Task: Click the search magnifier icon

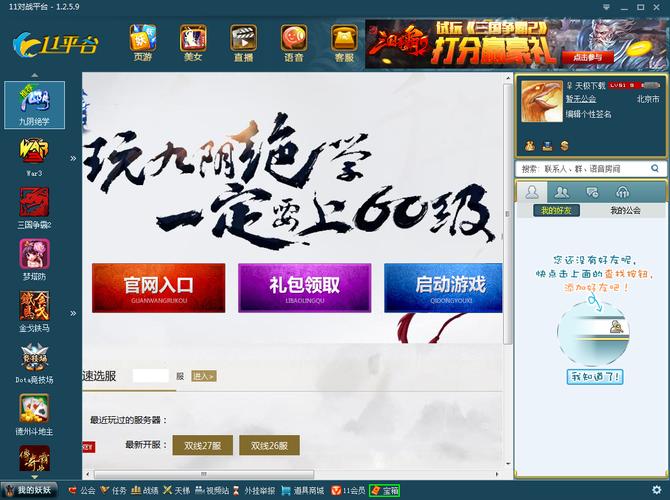Action: point(656,169)
